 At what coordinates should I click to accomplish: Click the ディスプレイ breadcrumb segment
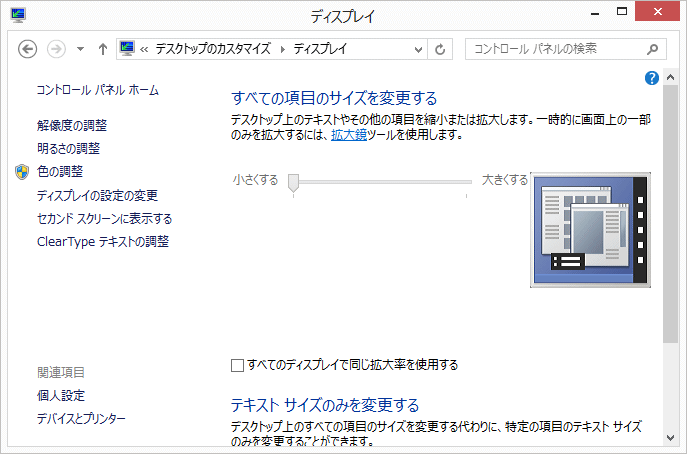tap(320, 49)
